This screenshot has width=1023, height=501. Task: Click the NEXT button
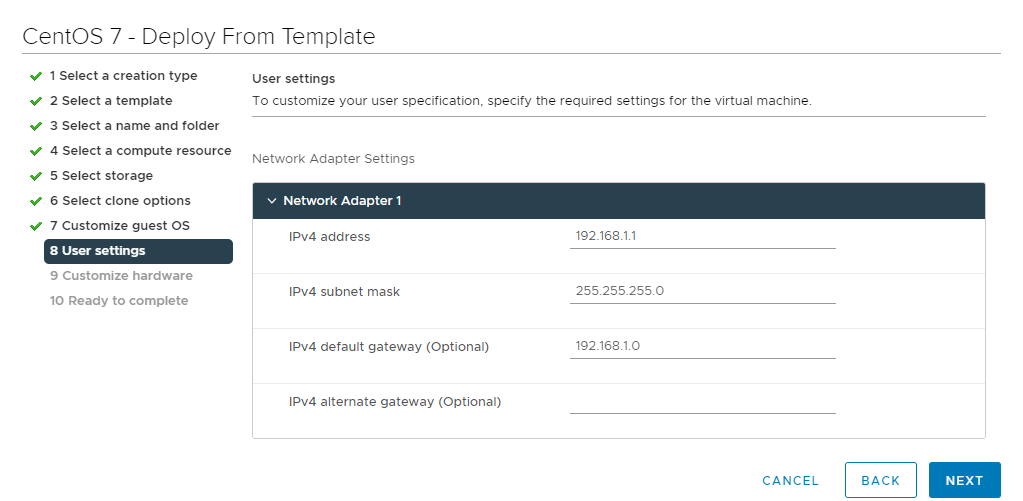pos(964,480)
